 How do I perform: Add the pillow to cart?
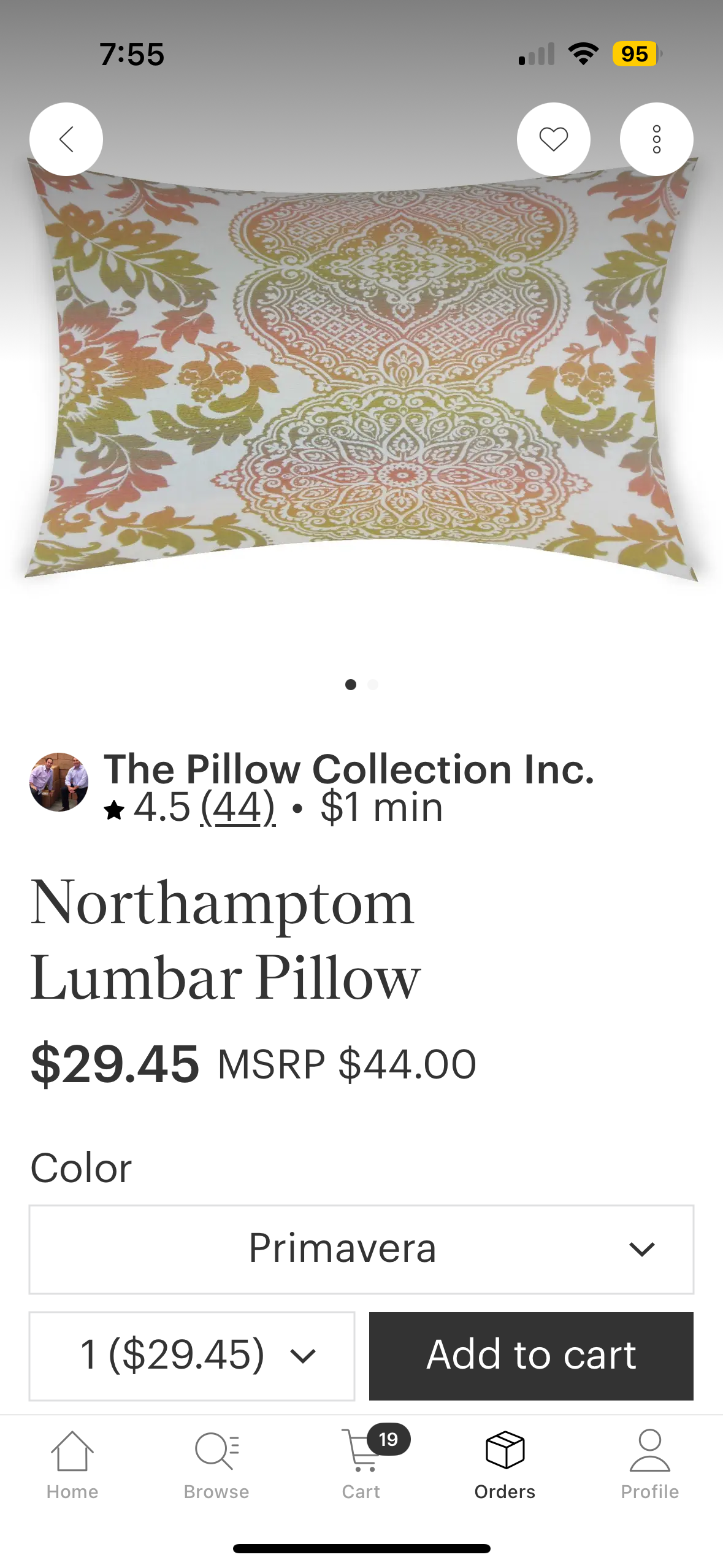[x=531, y=1356]
